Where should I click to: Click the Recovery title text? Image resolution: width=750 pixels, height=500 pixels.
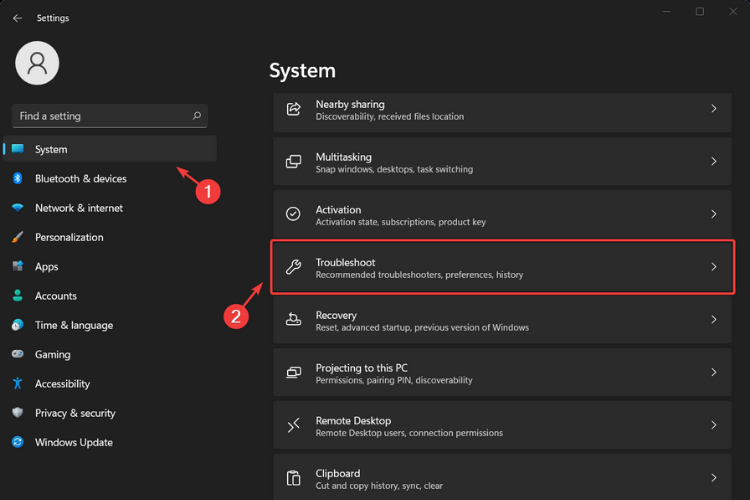(x=336, y=315)
